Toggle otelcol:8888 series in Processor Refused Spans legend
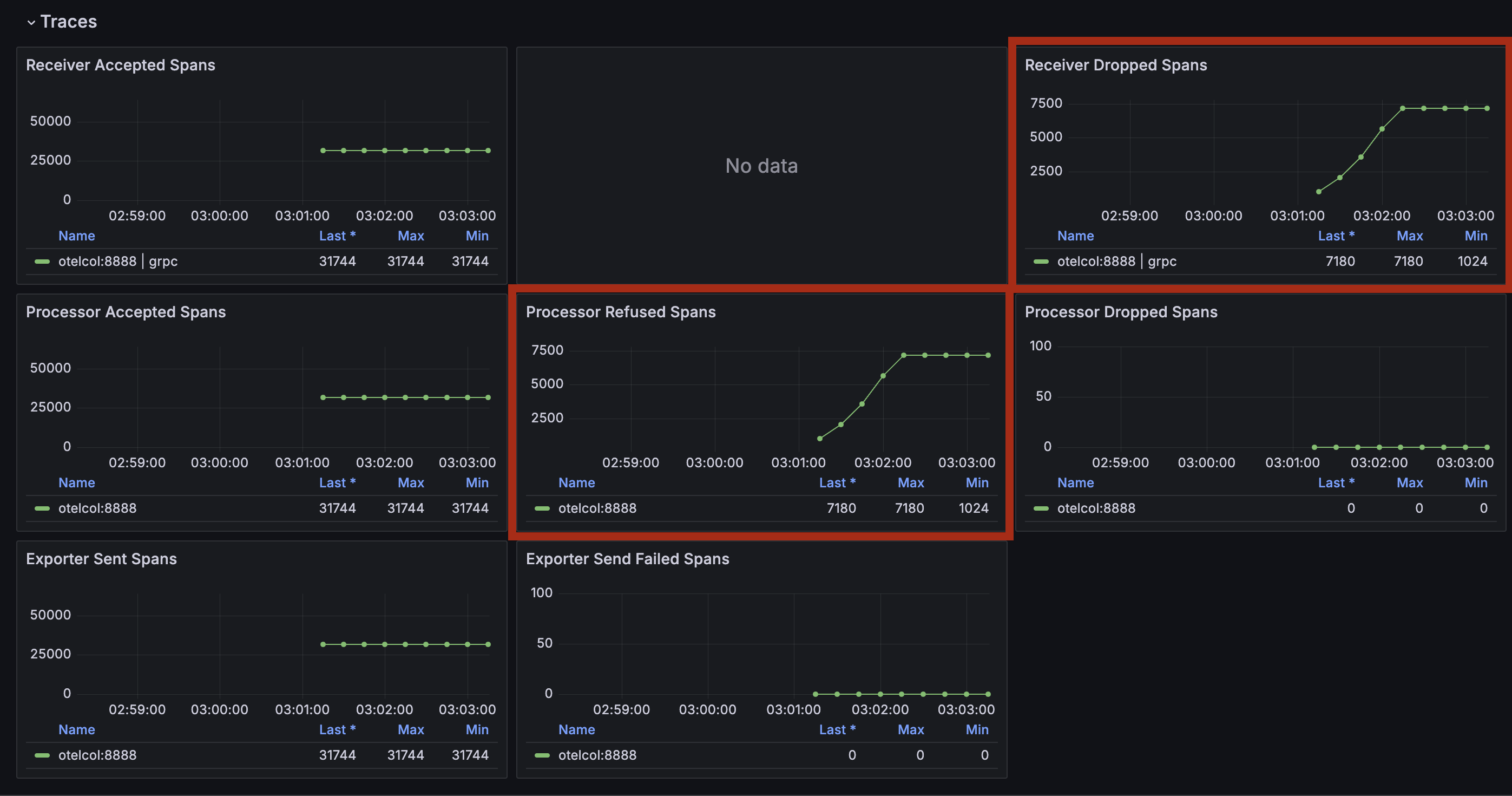 tap(597, 508)
